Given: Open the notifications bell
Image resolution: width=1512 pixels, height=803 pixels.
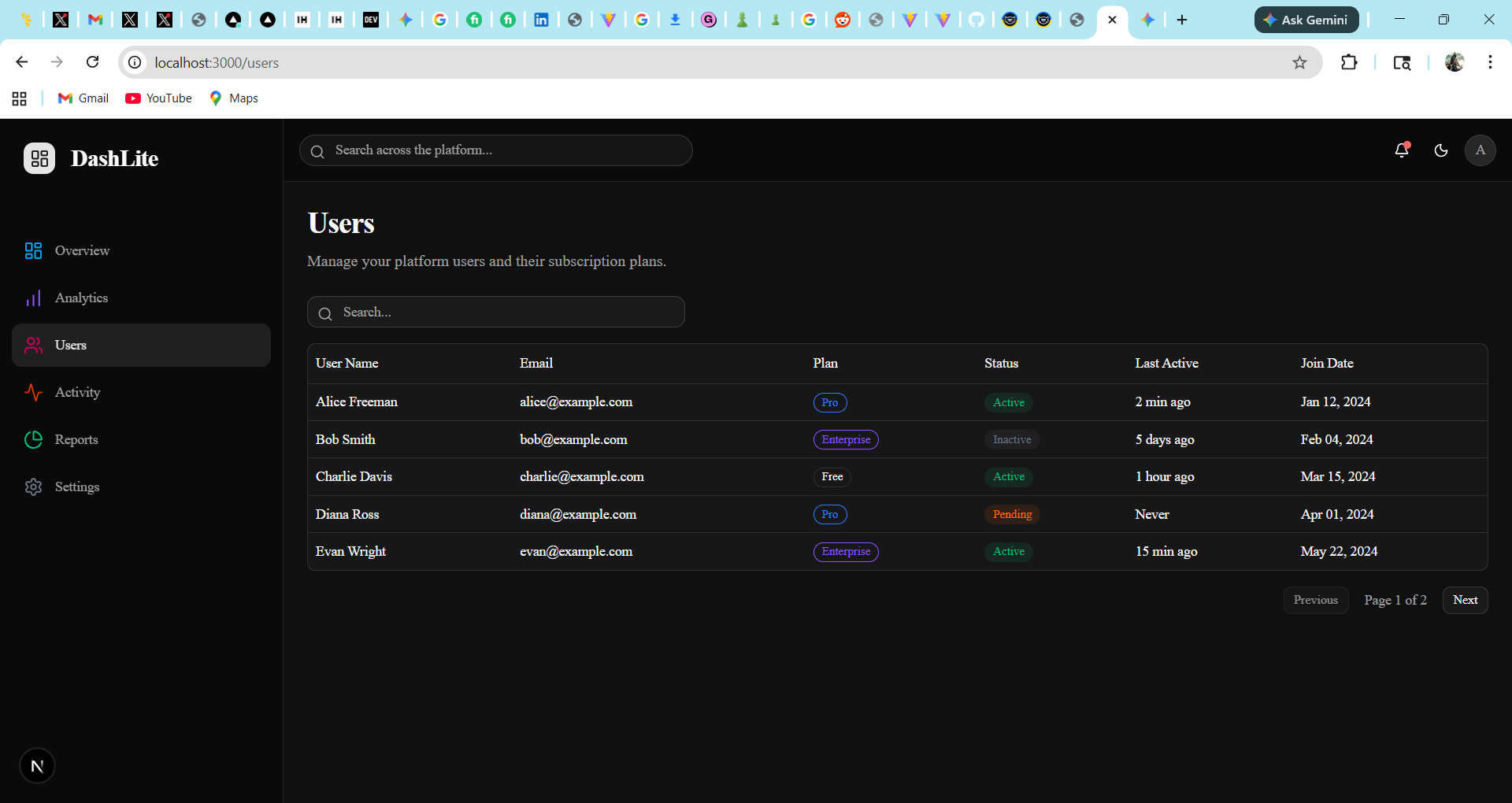Looking at the screenshot, I should (x=1402, y=150).
